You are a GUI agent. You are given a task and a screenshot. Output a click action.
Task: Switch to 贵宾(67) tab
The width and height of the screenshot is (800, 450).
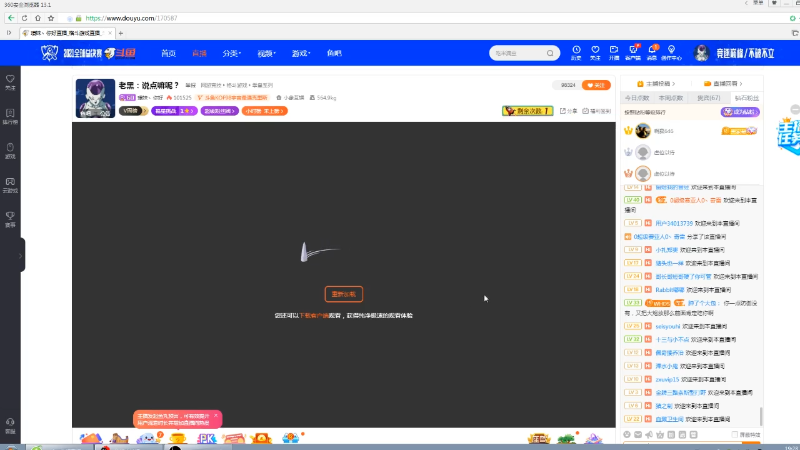click(x=708, y=98)
